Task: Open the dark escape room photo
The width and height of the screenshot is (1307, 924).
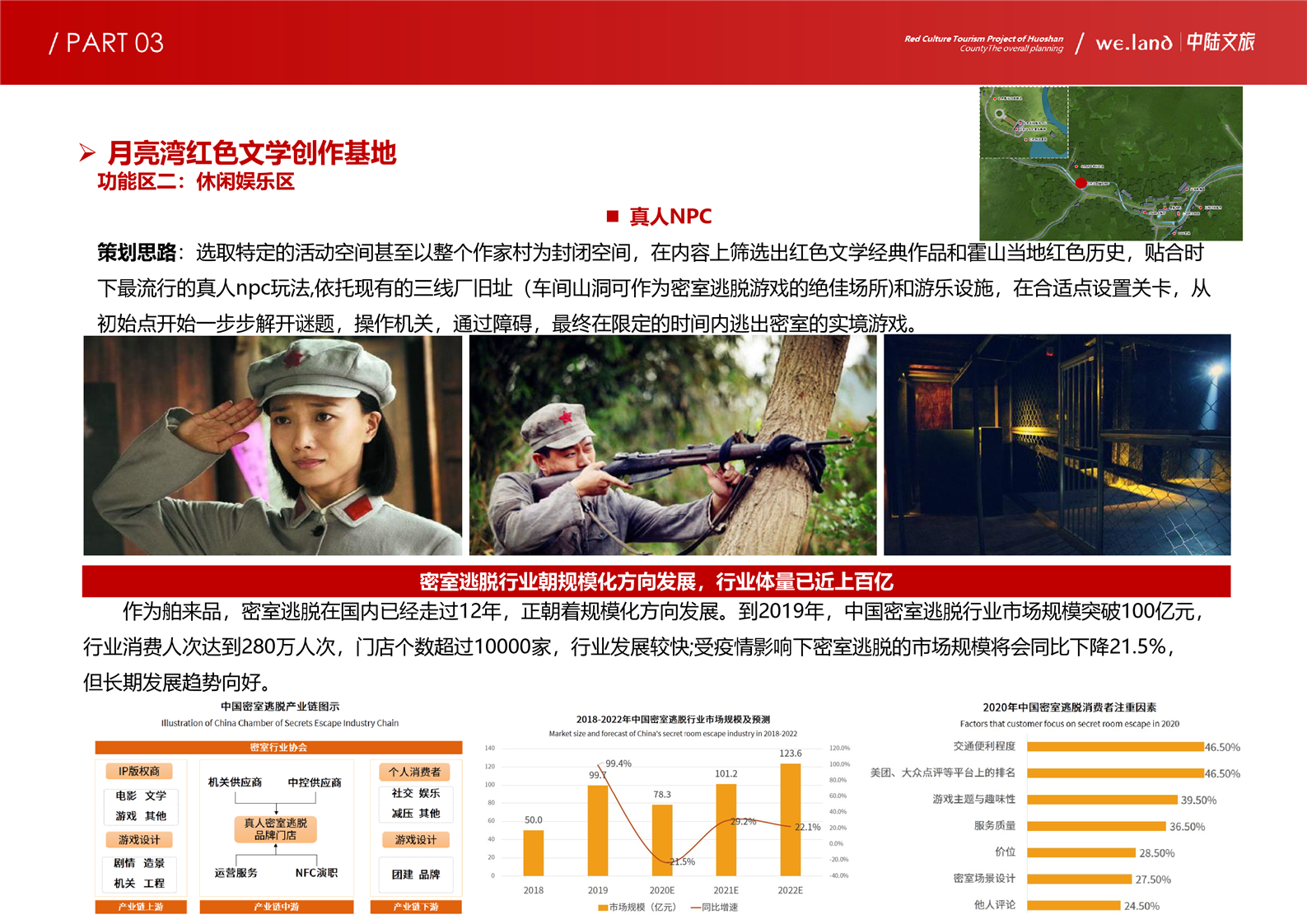Action: 1057,445
